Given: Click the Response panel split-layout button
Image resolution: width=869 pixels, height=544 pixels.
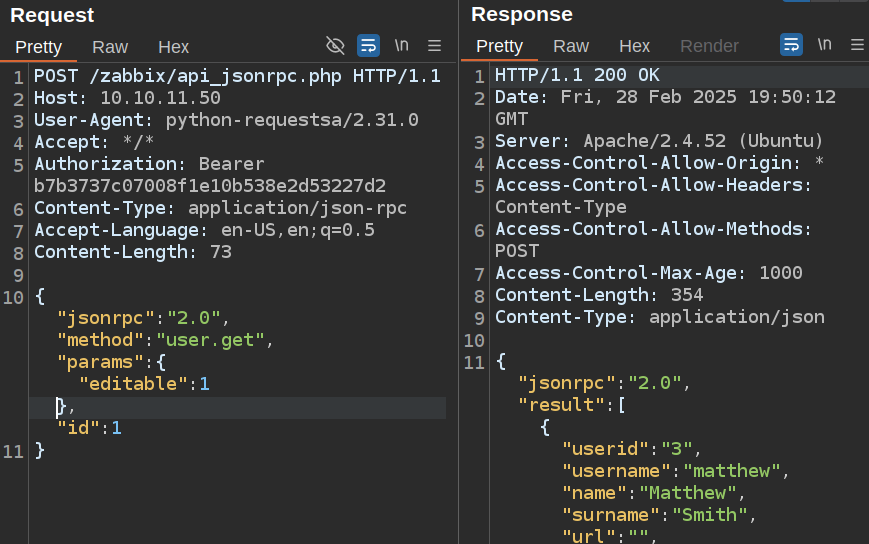Looking at the screenshot, I should click(x=797, y=3).
